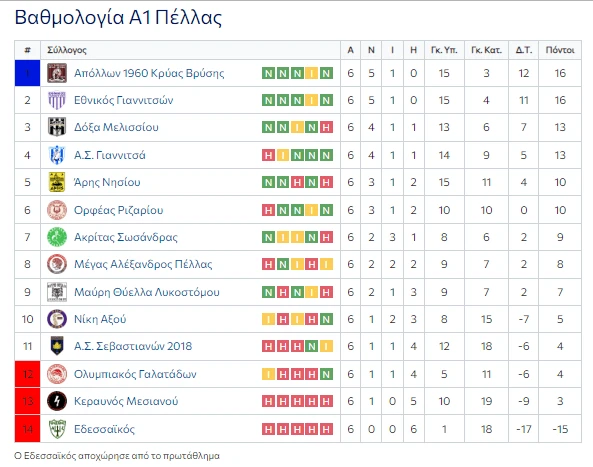Viewport: 593px width, 467px height.
Task: Click the Πόντοι column header
Action: [560, 50]
